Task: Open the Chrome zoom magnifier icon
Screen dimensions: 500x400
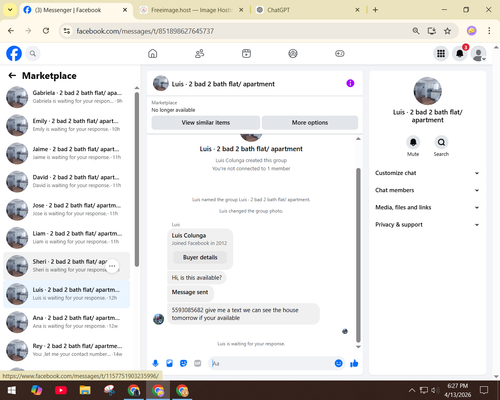Action: [416, 31]
